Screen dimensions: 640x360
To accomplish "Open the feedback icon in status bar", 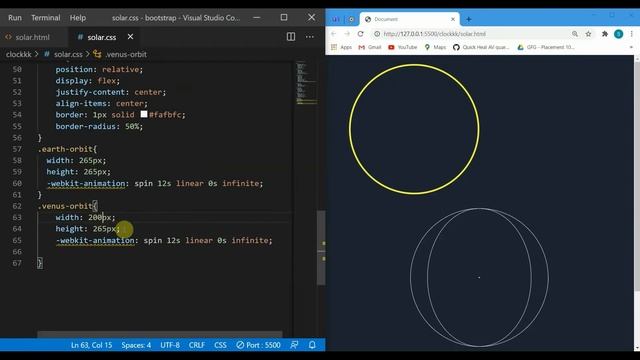I will (294, 345).
